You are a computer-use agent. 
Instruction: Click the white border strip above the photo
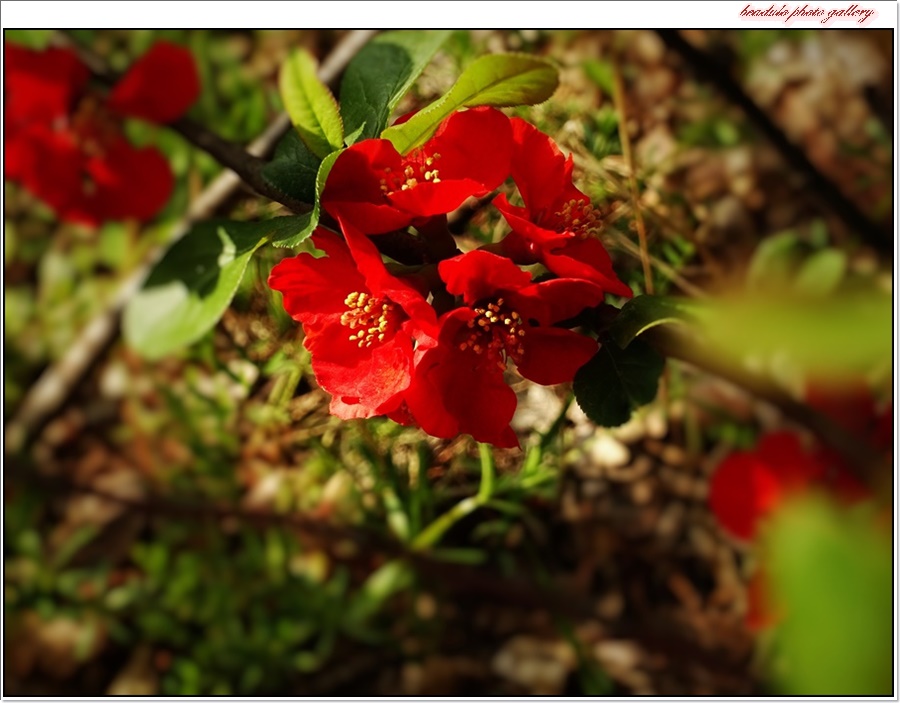point(400,13)
